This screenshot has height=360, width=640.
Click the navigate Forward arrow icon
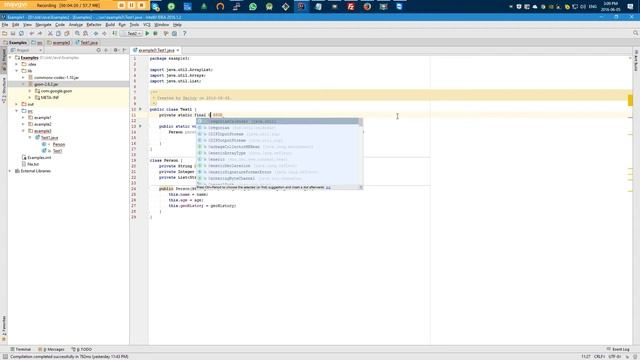tap(104, 33)
